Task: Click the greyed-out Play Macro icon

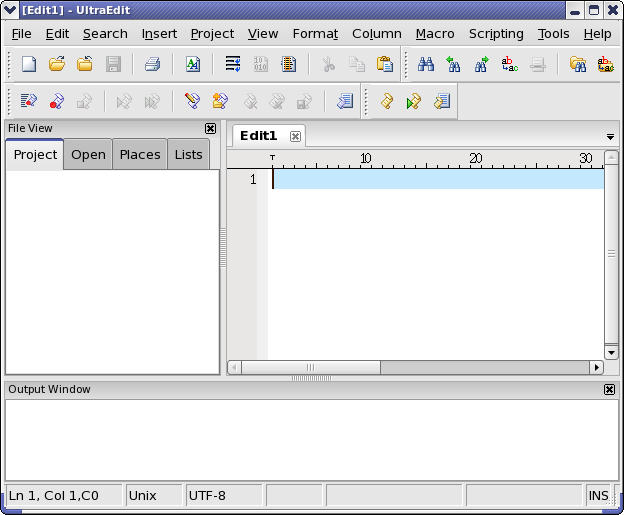Action: pyautogui.click(x=124, y=101)
